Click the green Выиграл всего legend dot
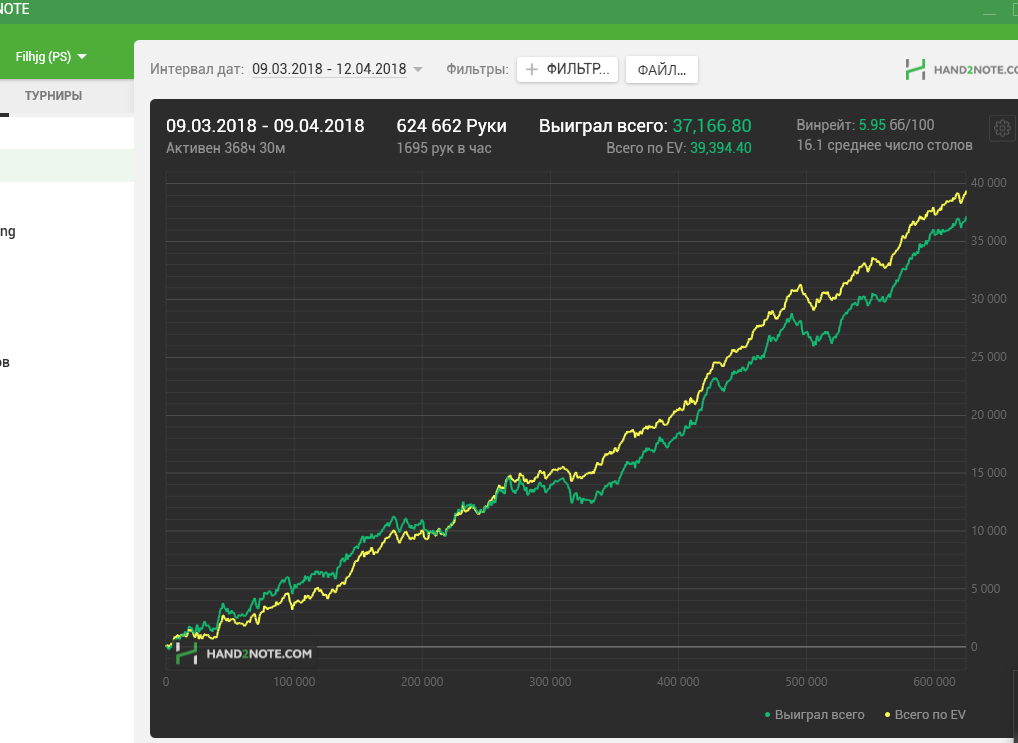 click(x=767, y=715)
